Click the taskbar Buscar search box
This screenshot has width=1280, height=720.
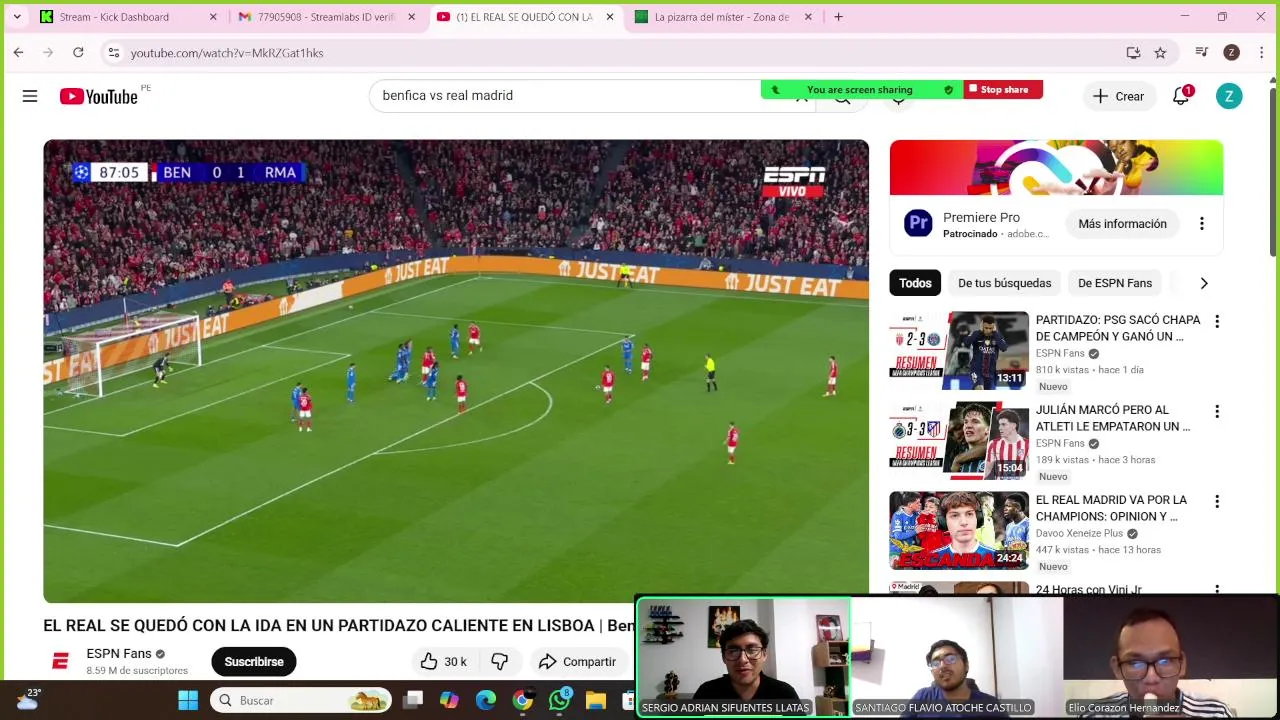301,700
